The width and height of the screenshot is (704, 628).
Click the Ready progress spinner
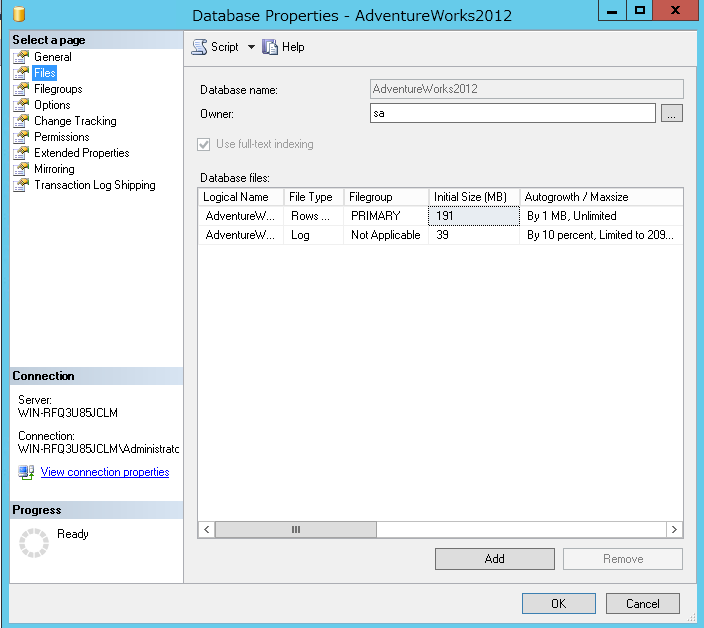[34, 543]
